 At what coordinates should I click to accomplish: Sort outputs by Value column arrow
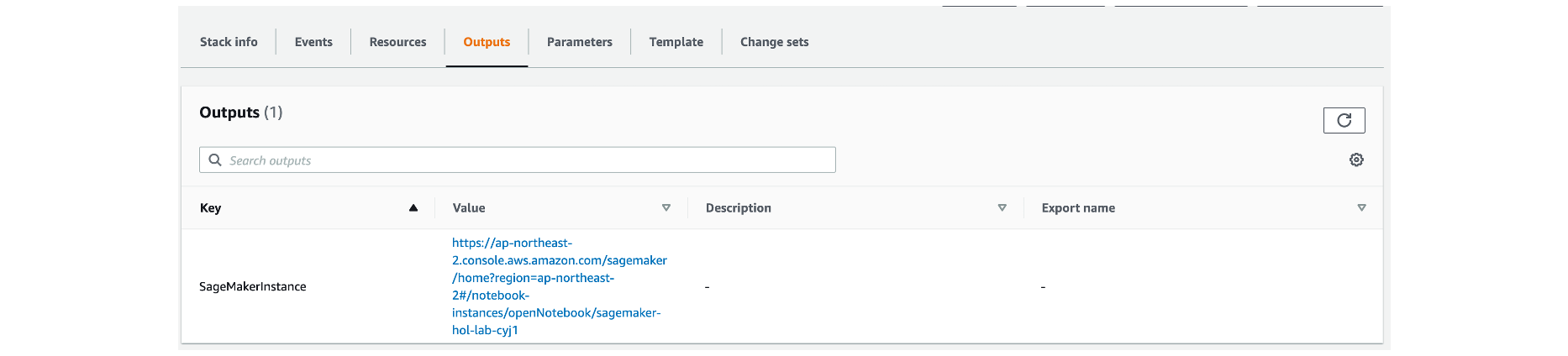666,207
